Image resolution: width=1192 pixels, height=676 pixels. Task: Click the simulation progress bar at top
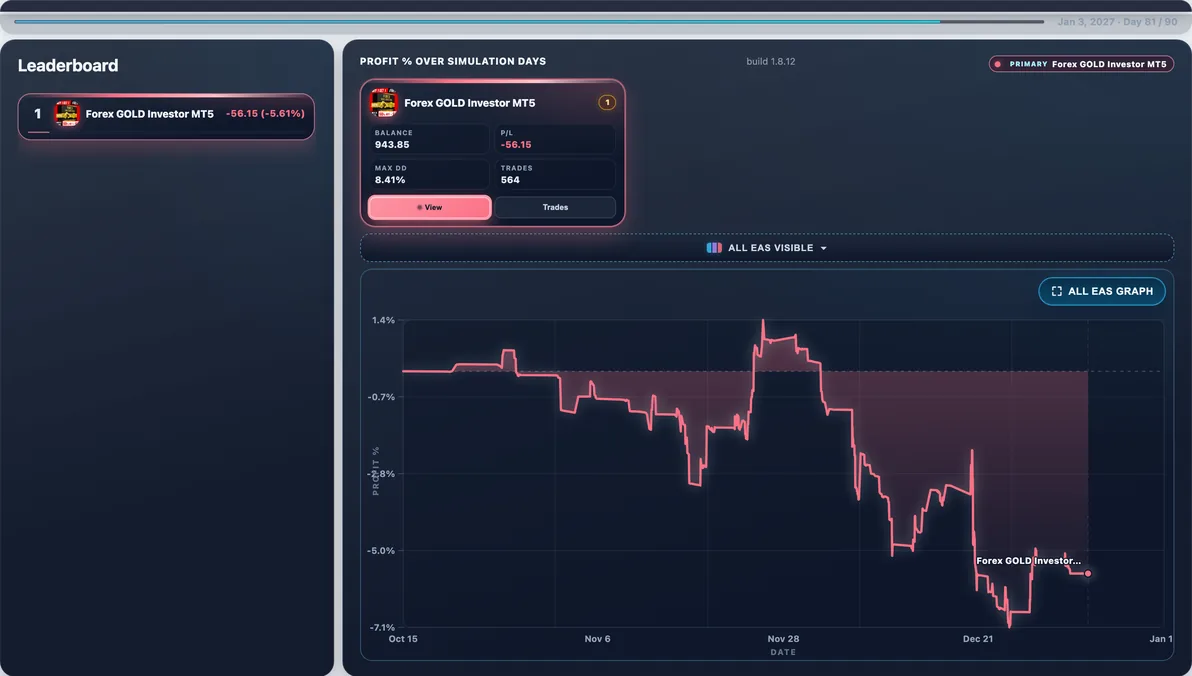click(529, 21)
